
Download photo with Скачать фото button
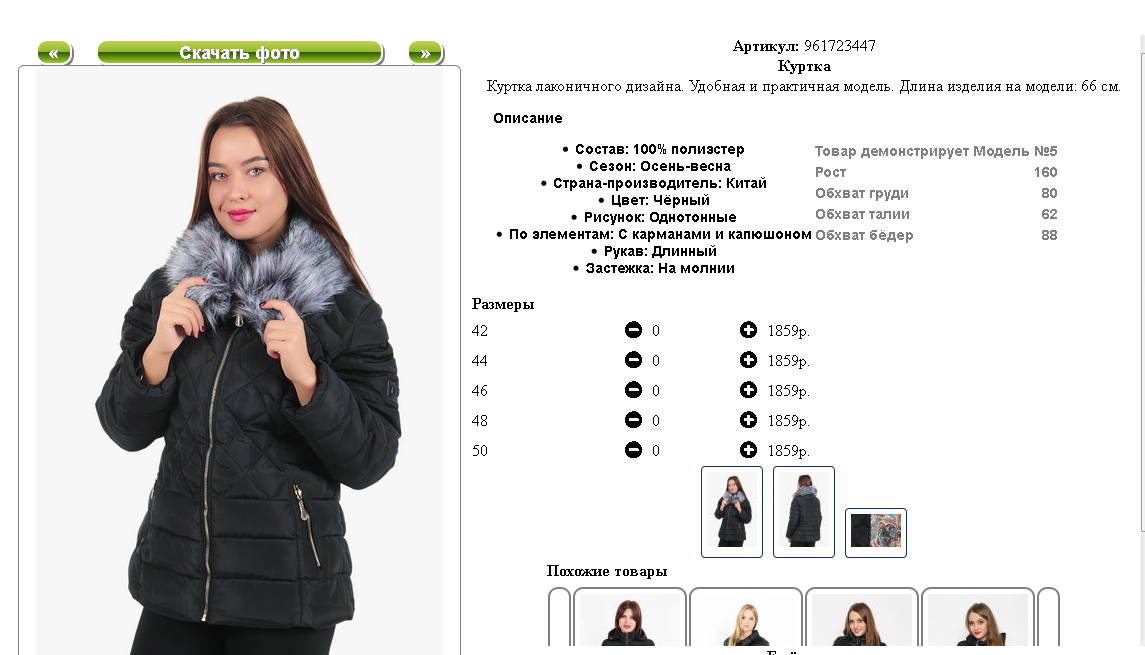240,53
